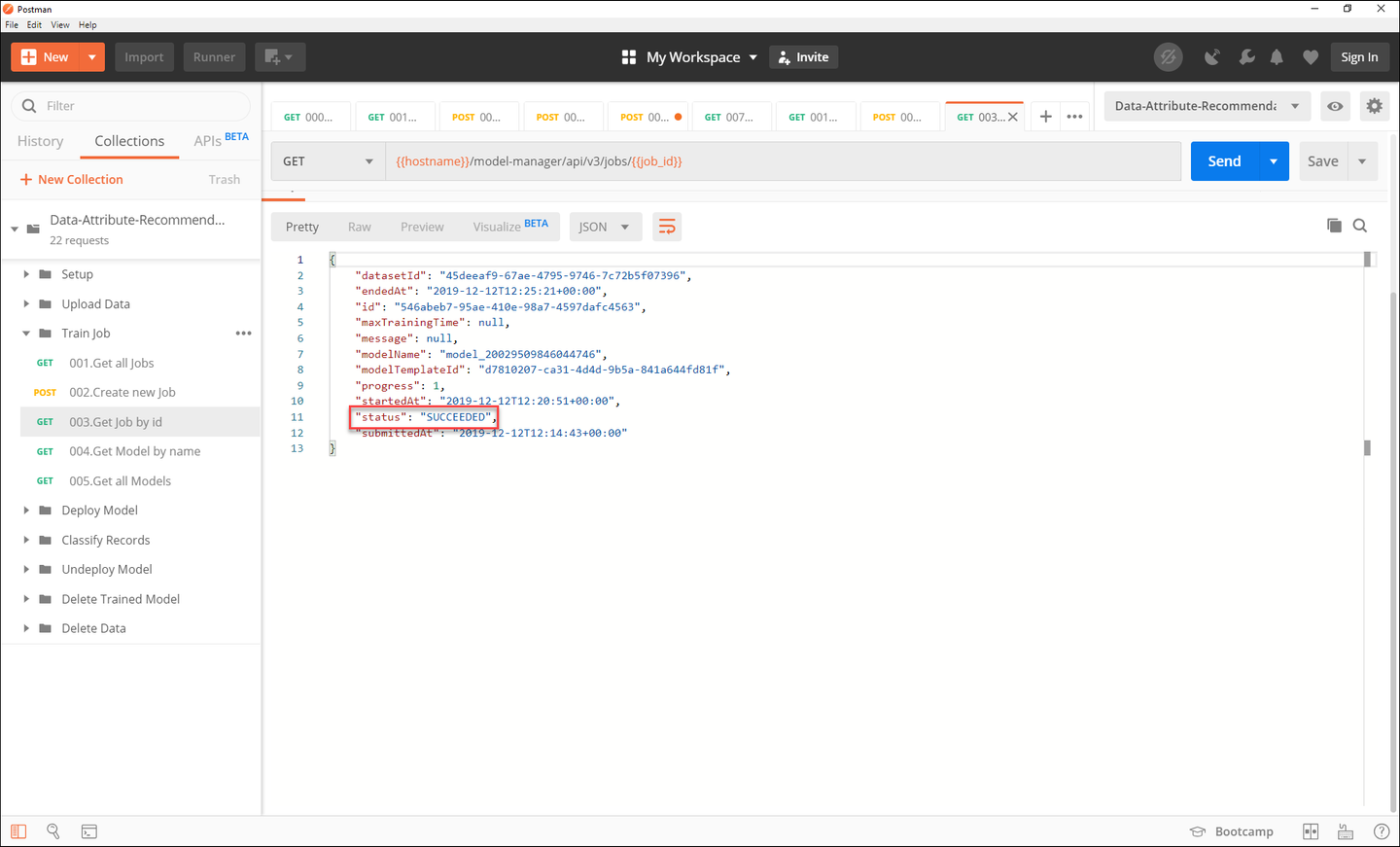This screenshot has width=1400, height=847.
Task: Open the Save dropdown arrow
Action: tap(1362, 161)
